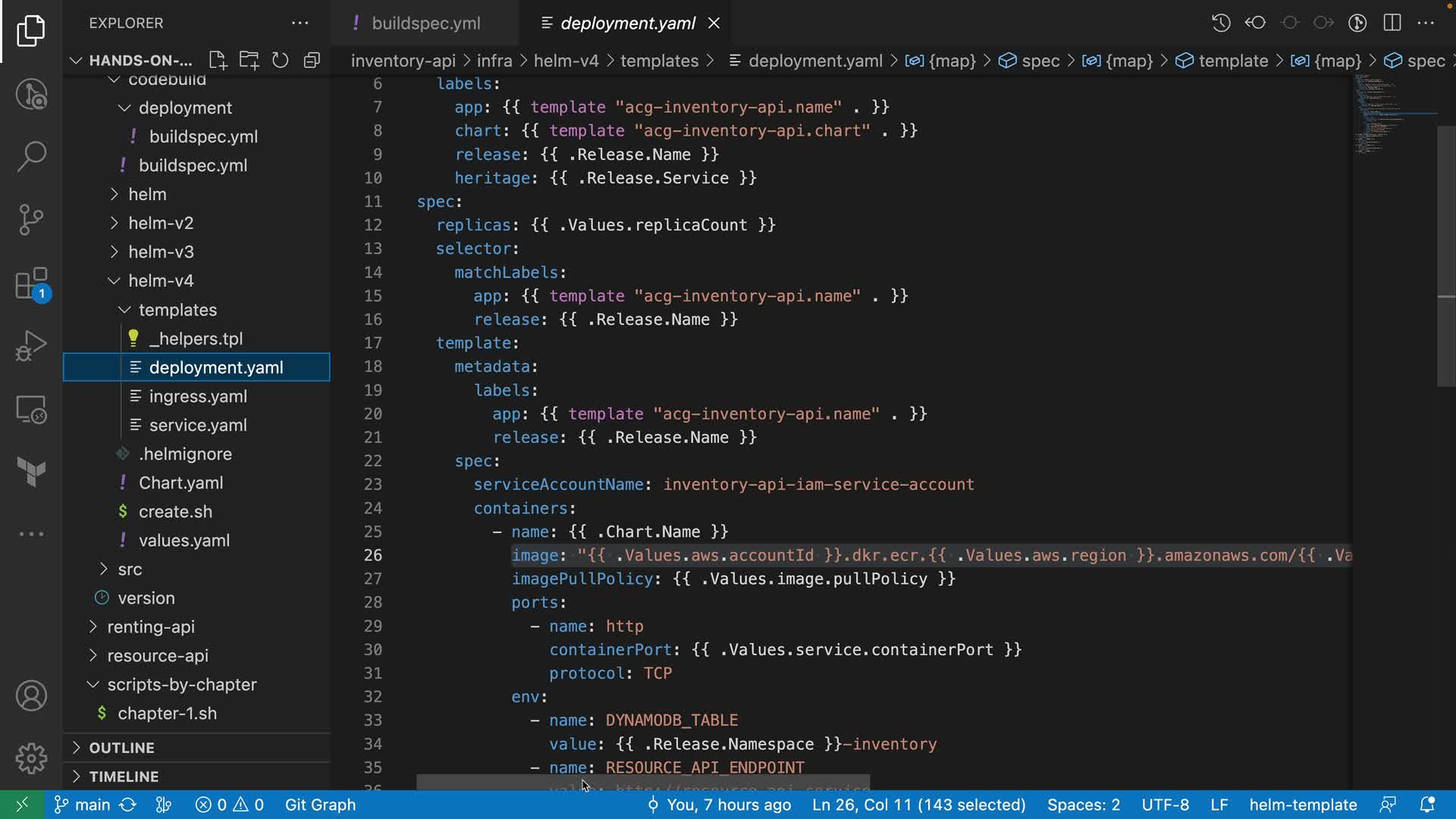Refresh the explorer file tree
Screen dimensions: 1456x819
[x=280, y=61]
